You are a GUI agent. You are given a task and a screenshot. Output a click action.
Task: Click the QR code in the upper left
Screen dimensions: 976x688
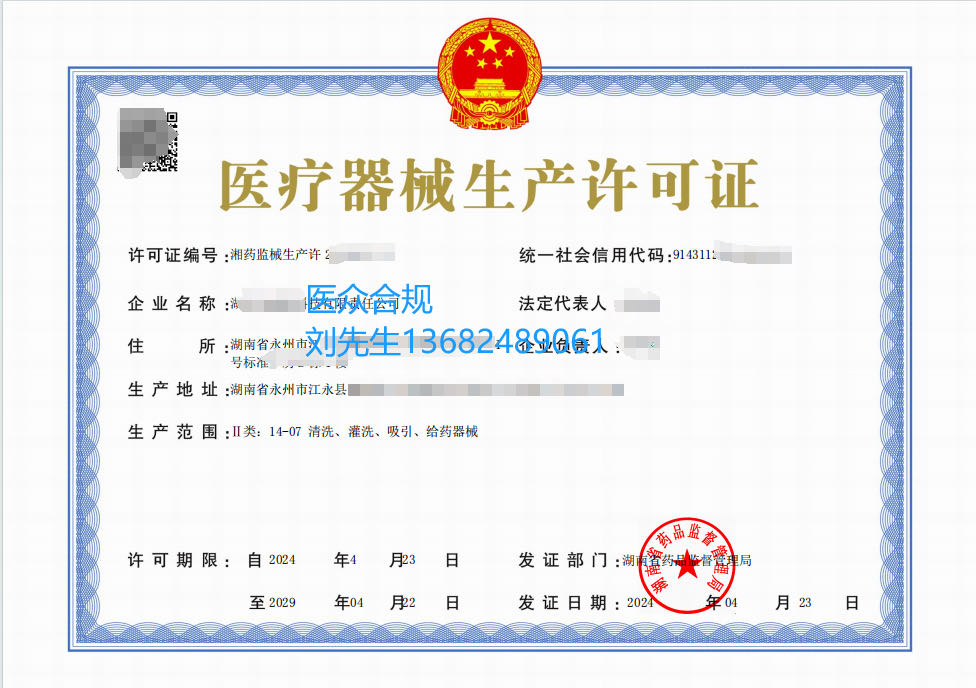click(x=150, y=142)
